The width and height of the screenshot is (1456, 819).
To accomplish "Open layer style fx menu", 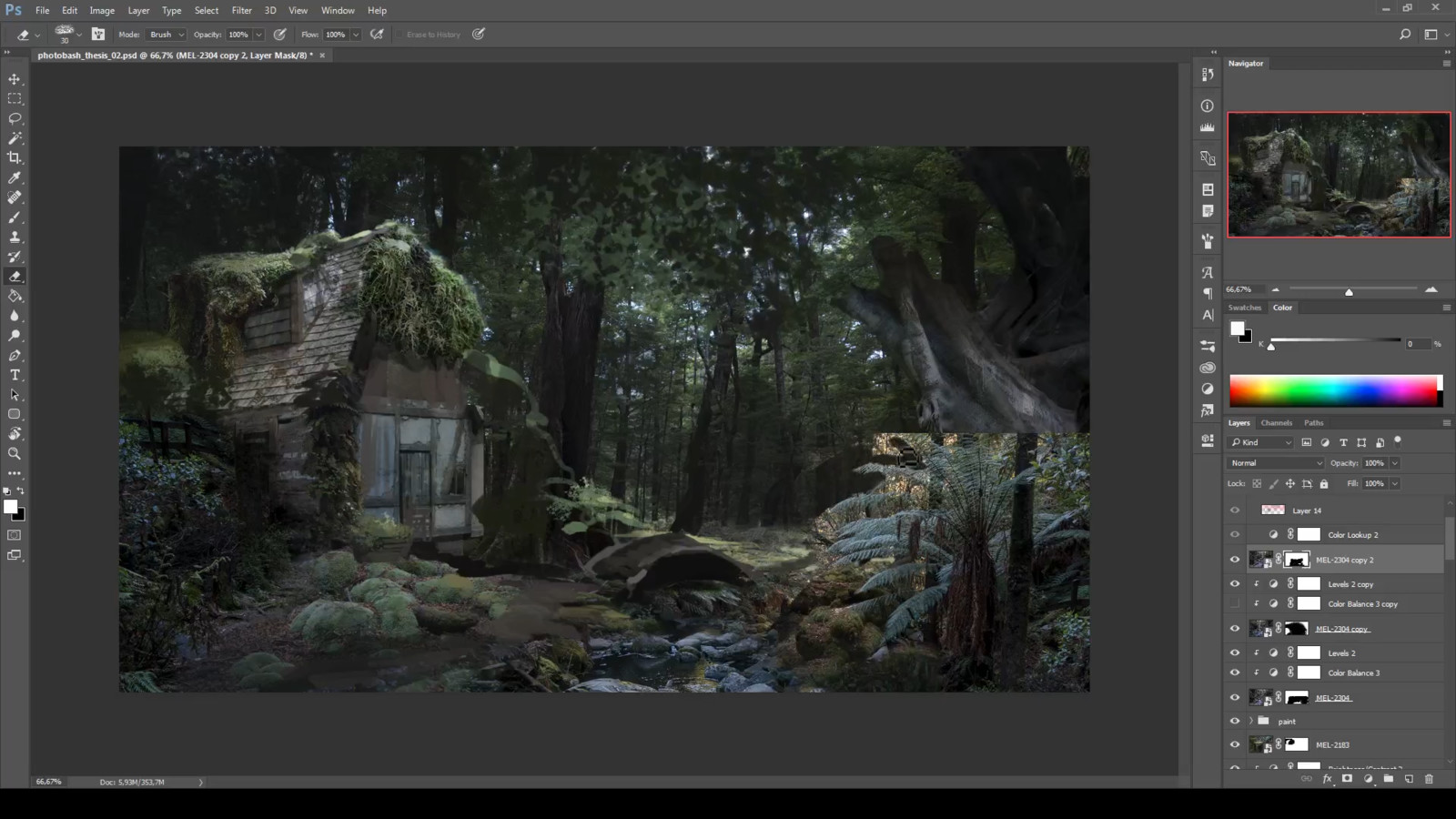I will click(x=1328, y=779).
